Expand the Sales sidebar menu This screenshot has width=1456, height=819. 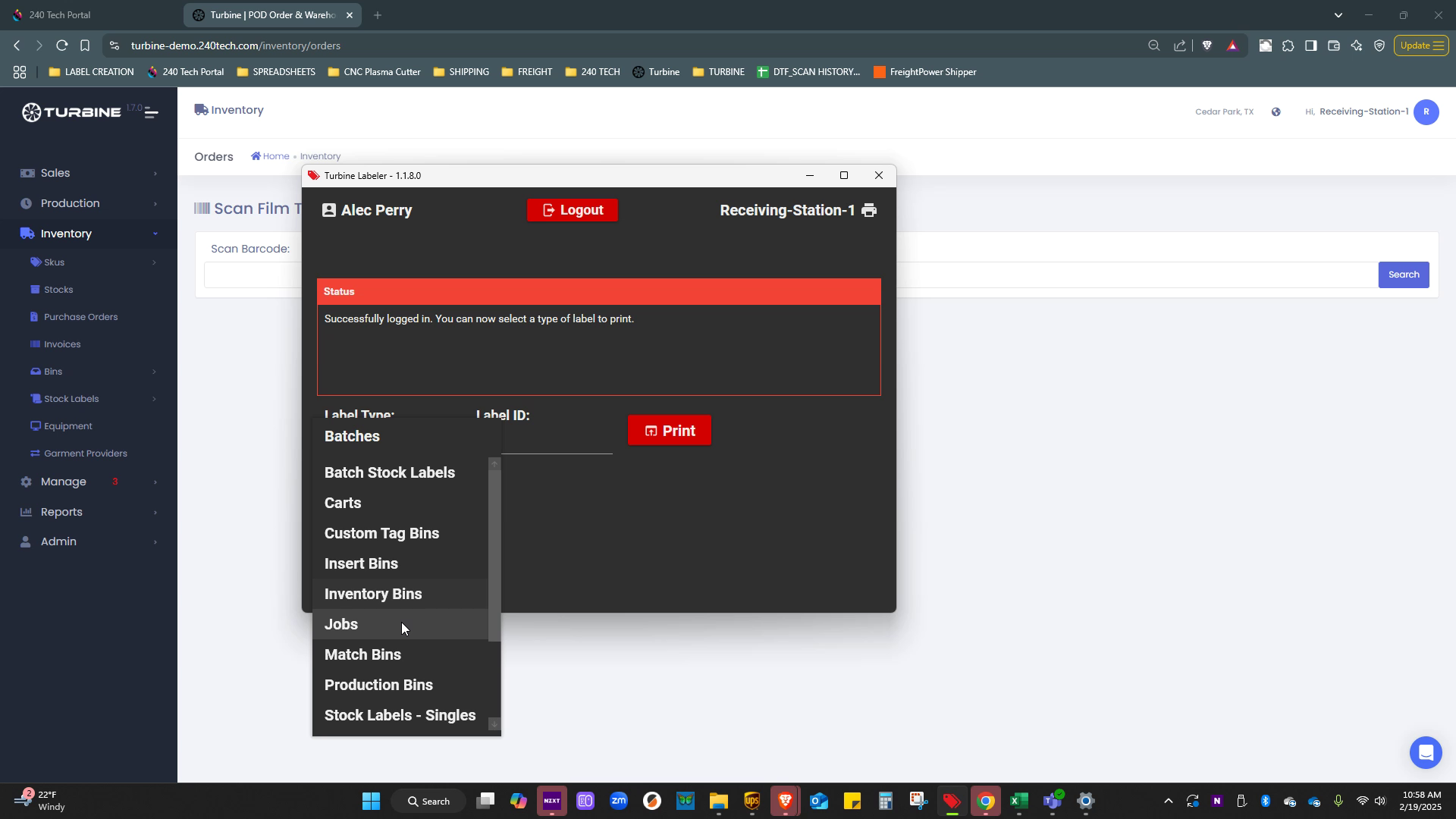click(x=55, y=173)
